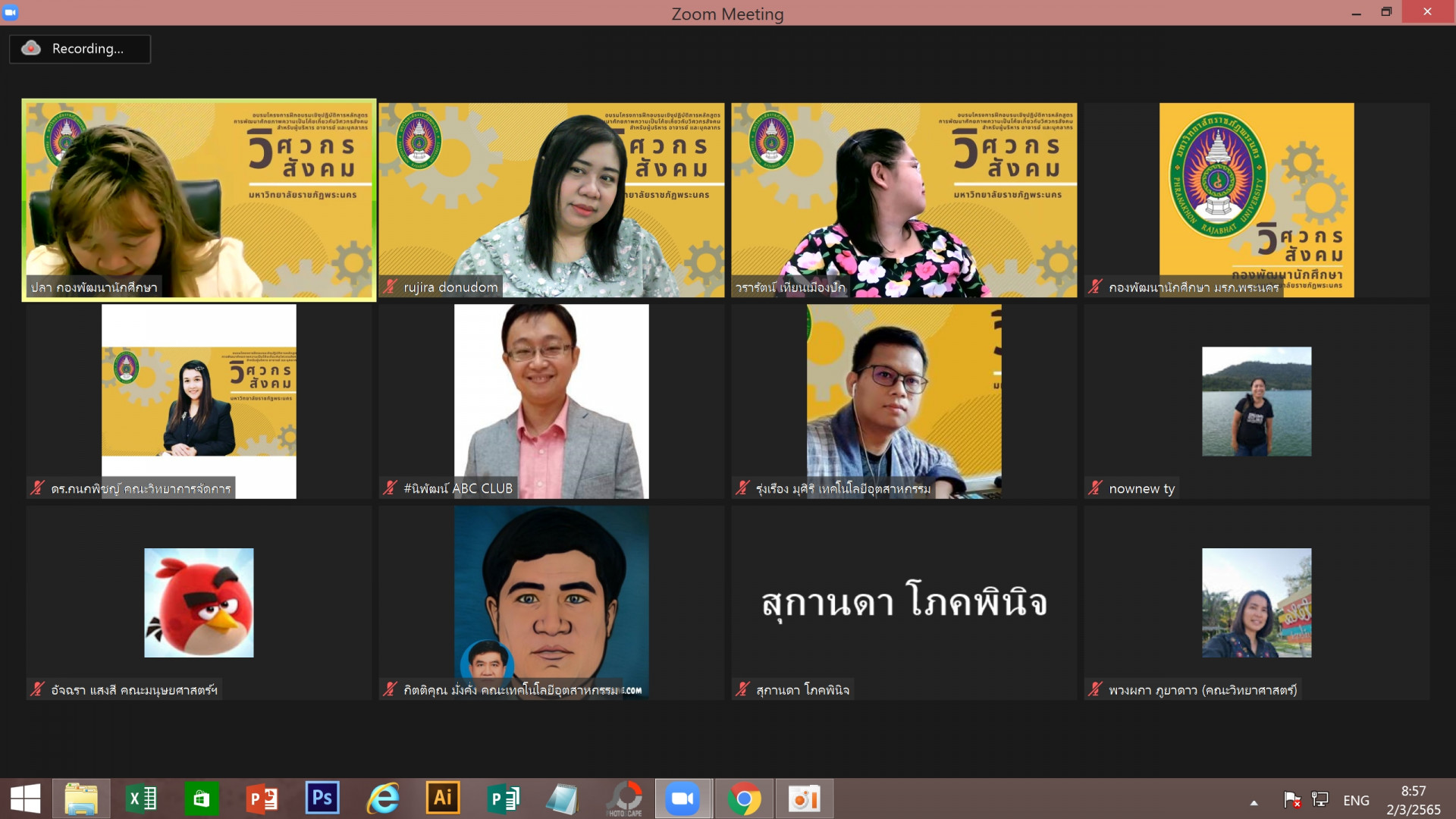1456x819 pixels.
Task: Open PhotoScape from the taskbar
Action: 623,799
